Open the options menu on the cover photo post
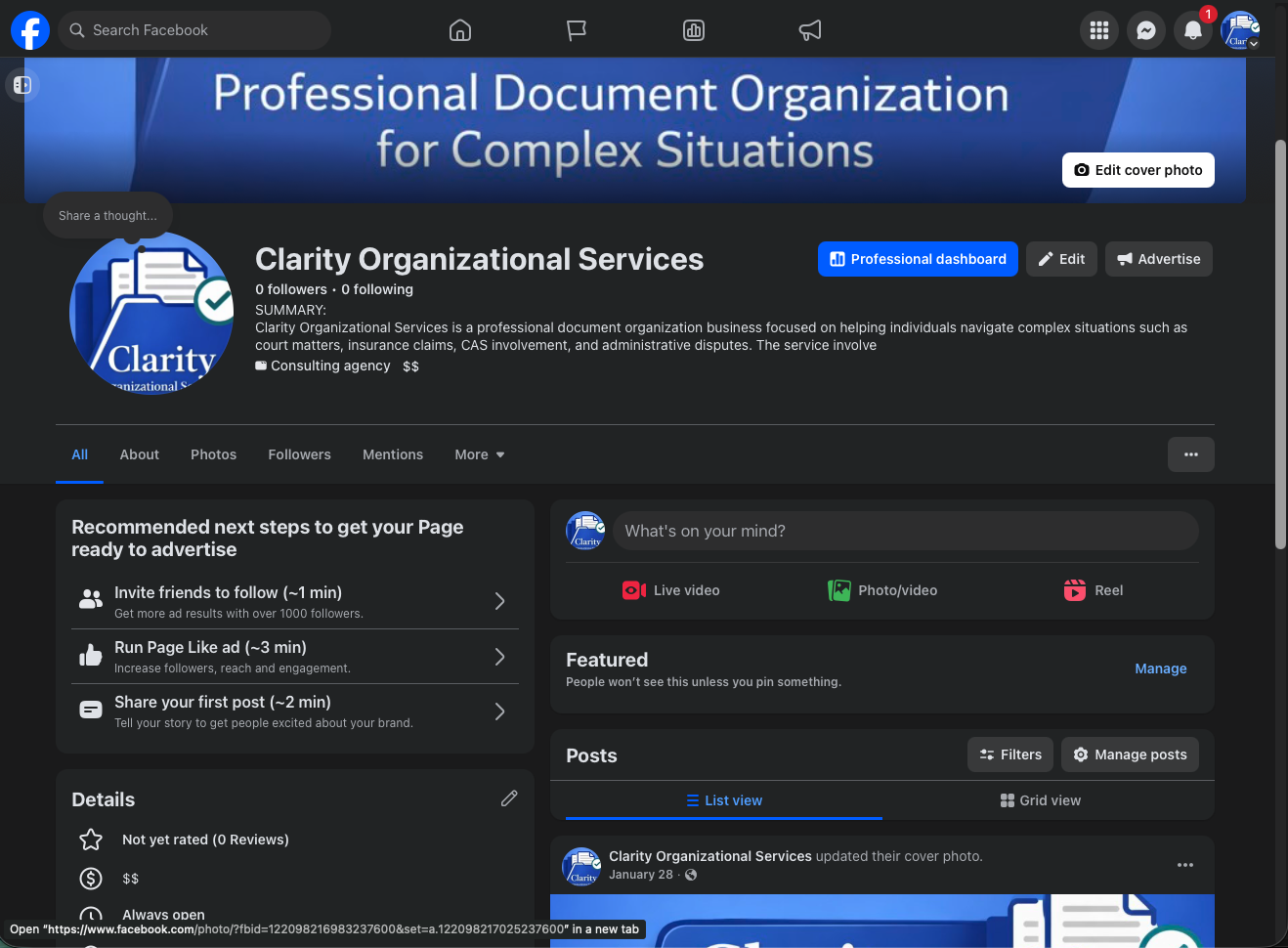This screenshot has width=1288, height=948. pos(1185,865)
